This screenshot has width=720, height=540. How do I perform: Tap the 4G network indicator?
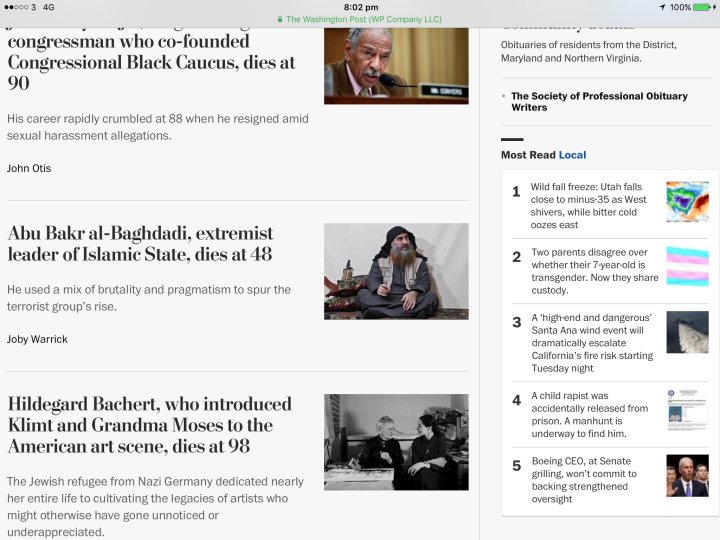tap(49, 7)
